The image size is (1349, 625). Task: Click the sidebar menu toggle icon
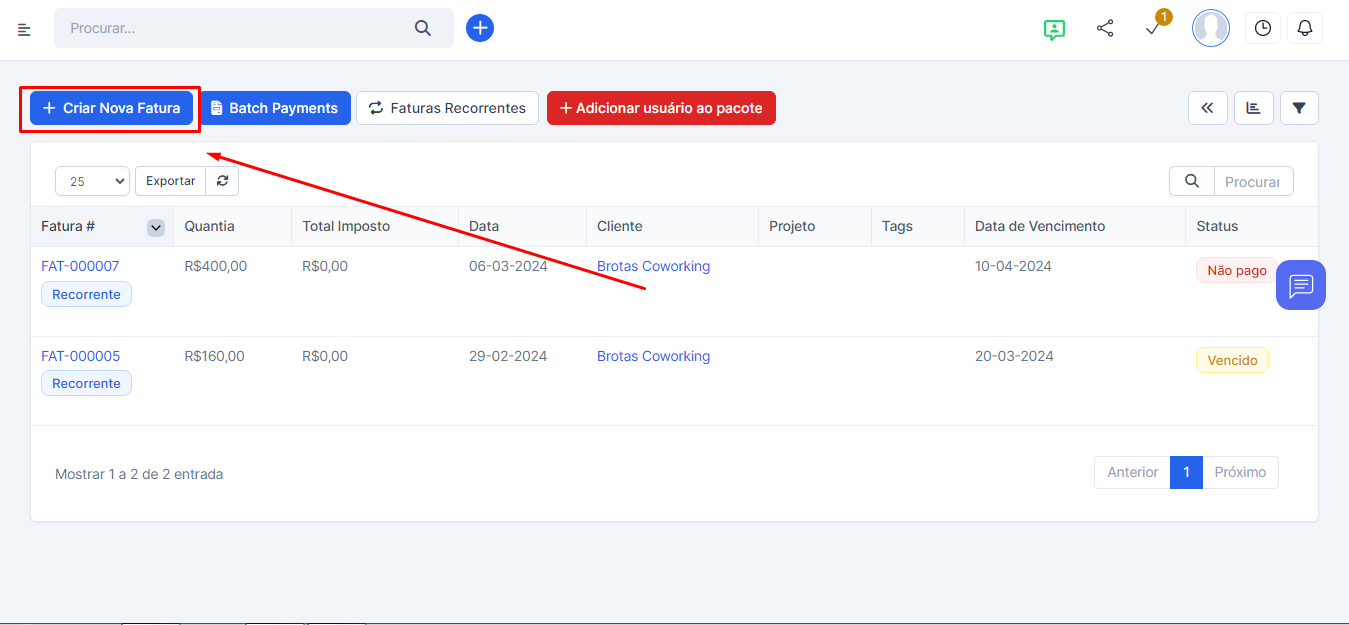click(24, 29)
